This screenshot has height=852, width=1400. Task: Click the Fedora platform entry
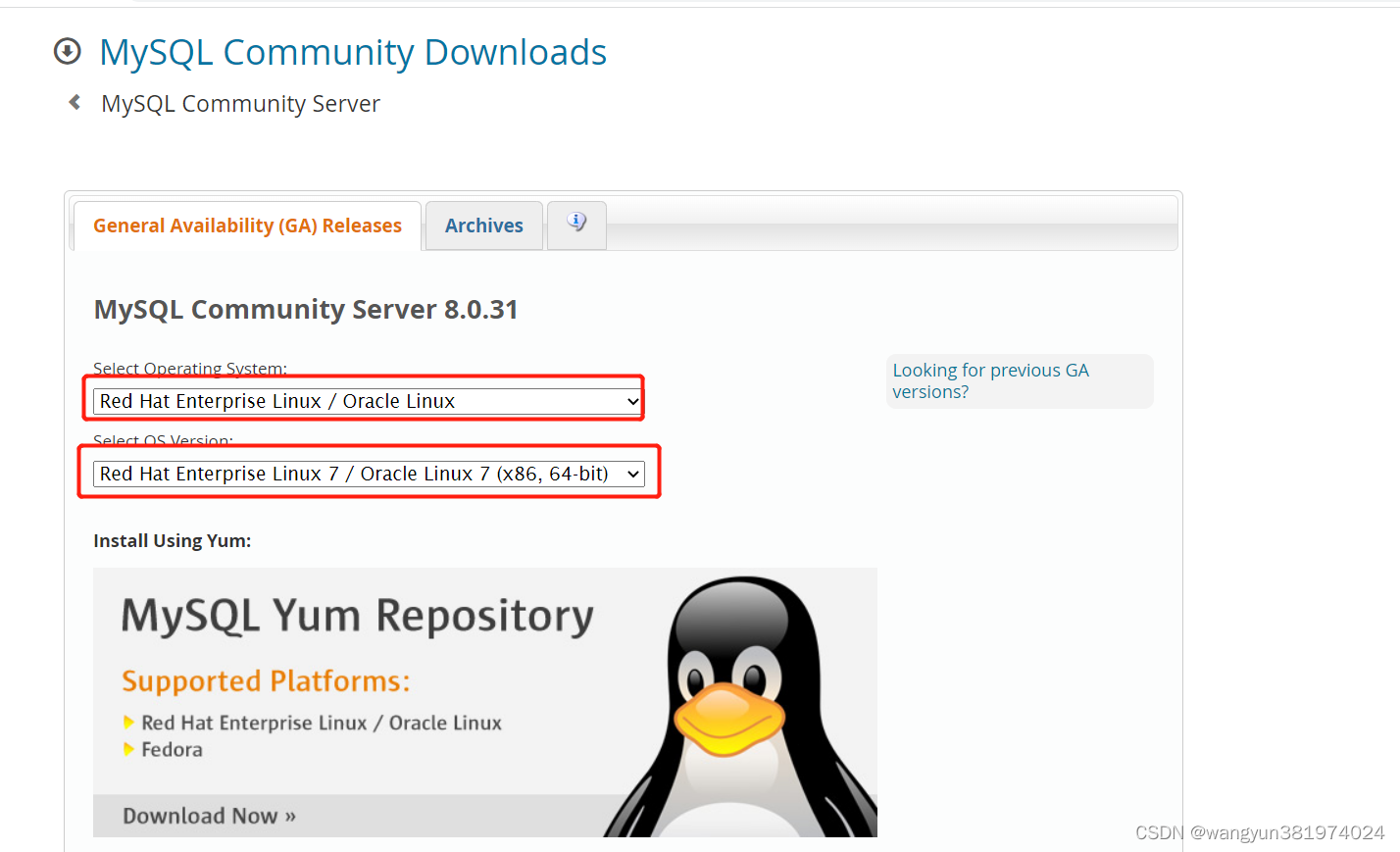(x=172, y=749)
